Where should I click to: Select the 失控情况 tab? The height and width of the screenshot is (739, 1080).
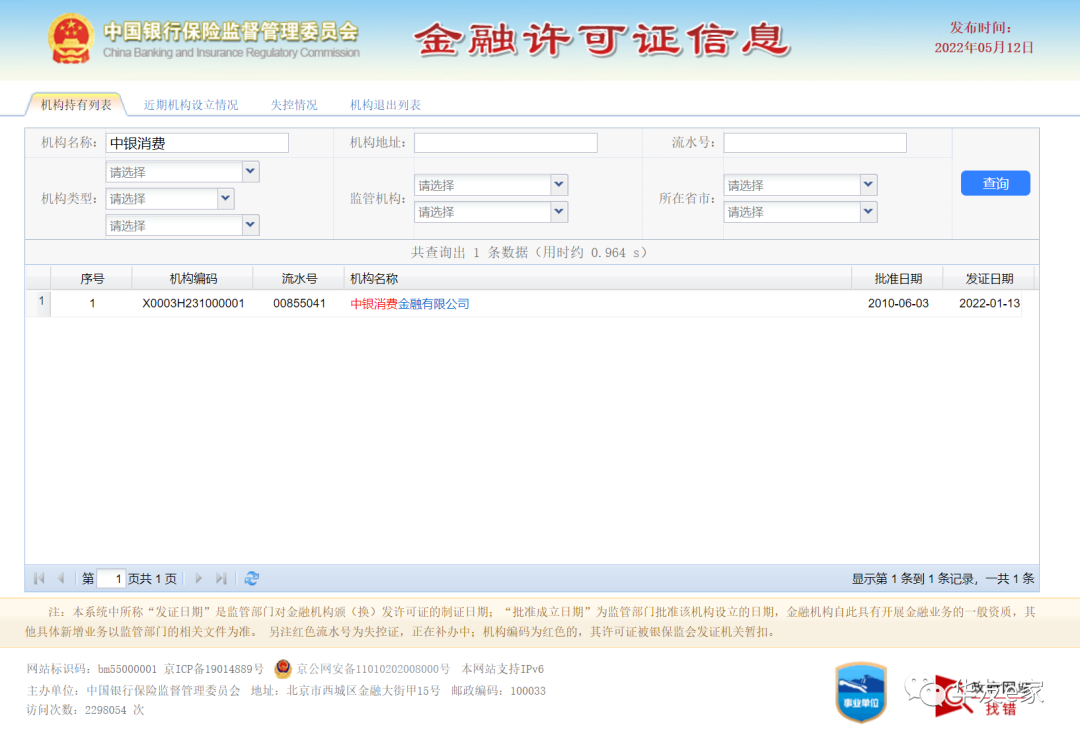tap(293, 103)
